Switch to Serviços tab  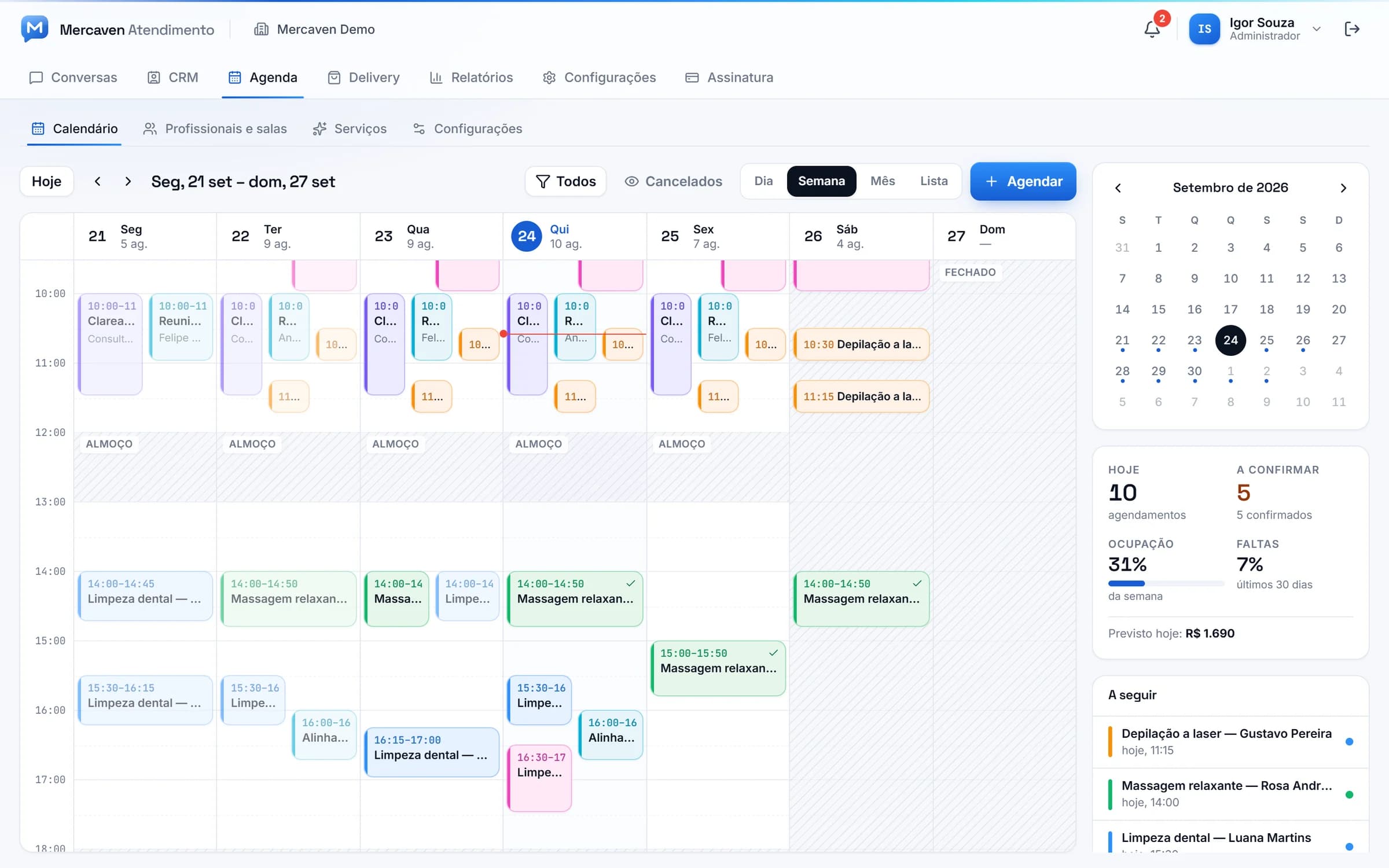350,128
